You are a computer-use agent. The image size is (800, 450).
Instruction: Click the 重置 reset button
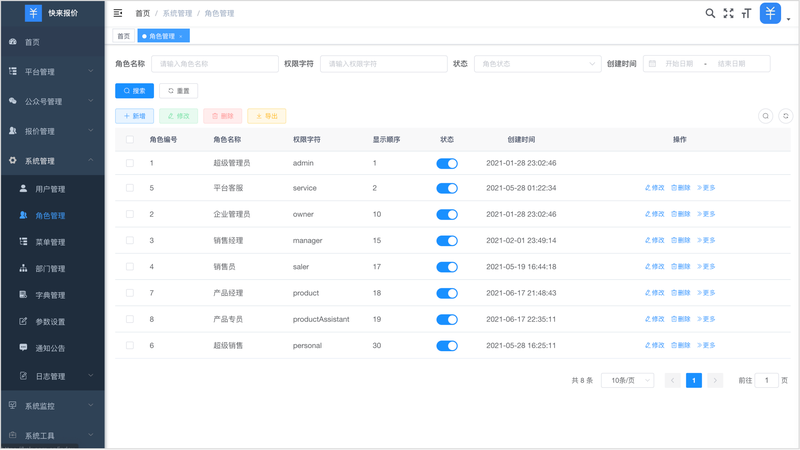pos(179,91)
